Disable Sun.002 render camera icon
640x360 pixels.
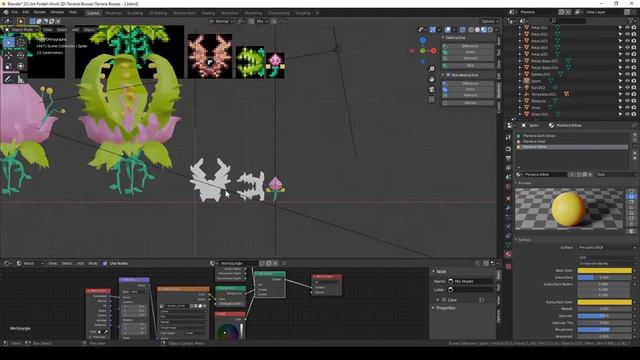coord(634,88)
